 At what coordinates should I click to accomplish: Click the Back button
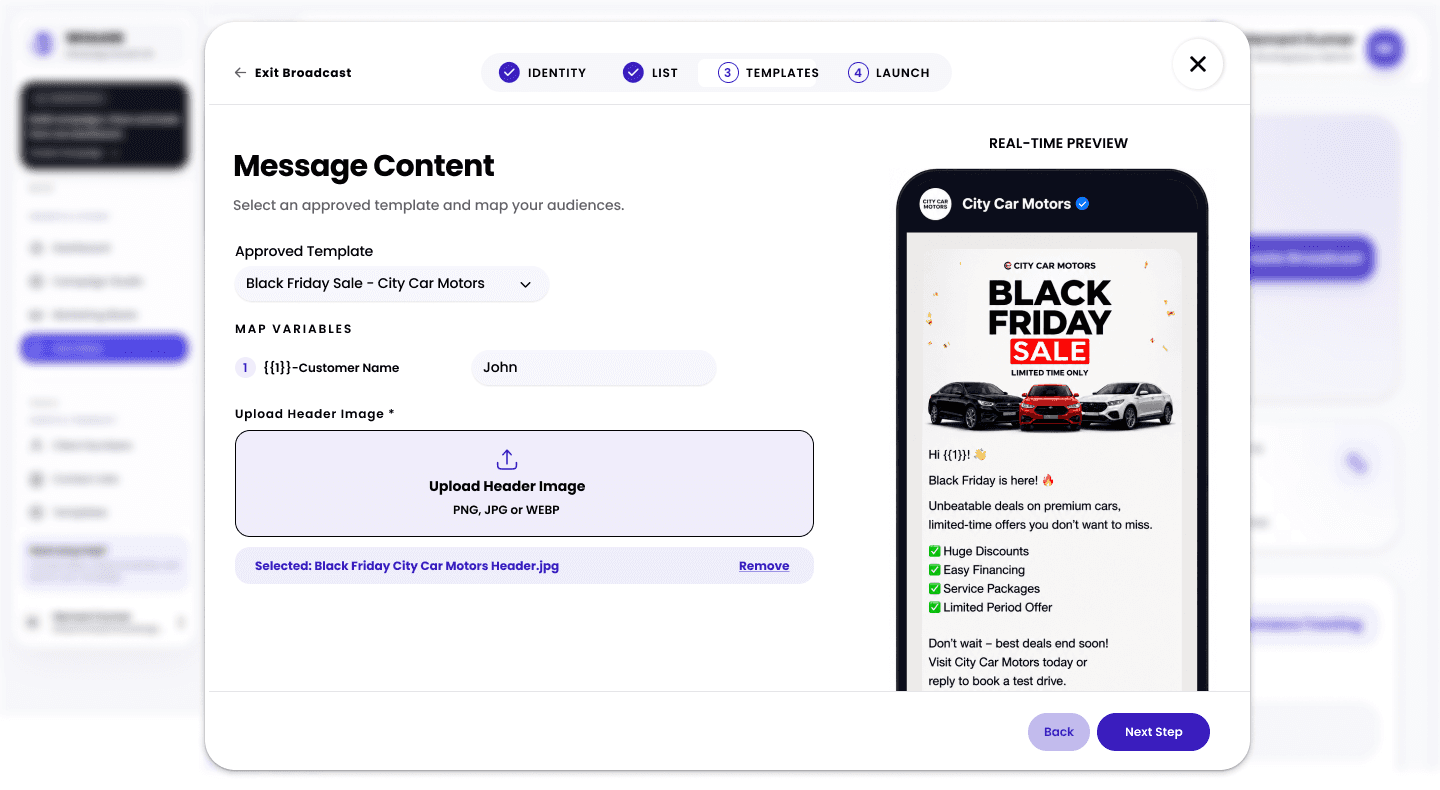tap(1059, 732)
